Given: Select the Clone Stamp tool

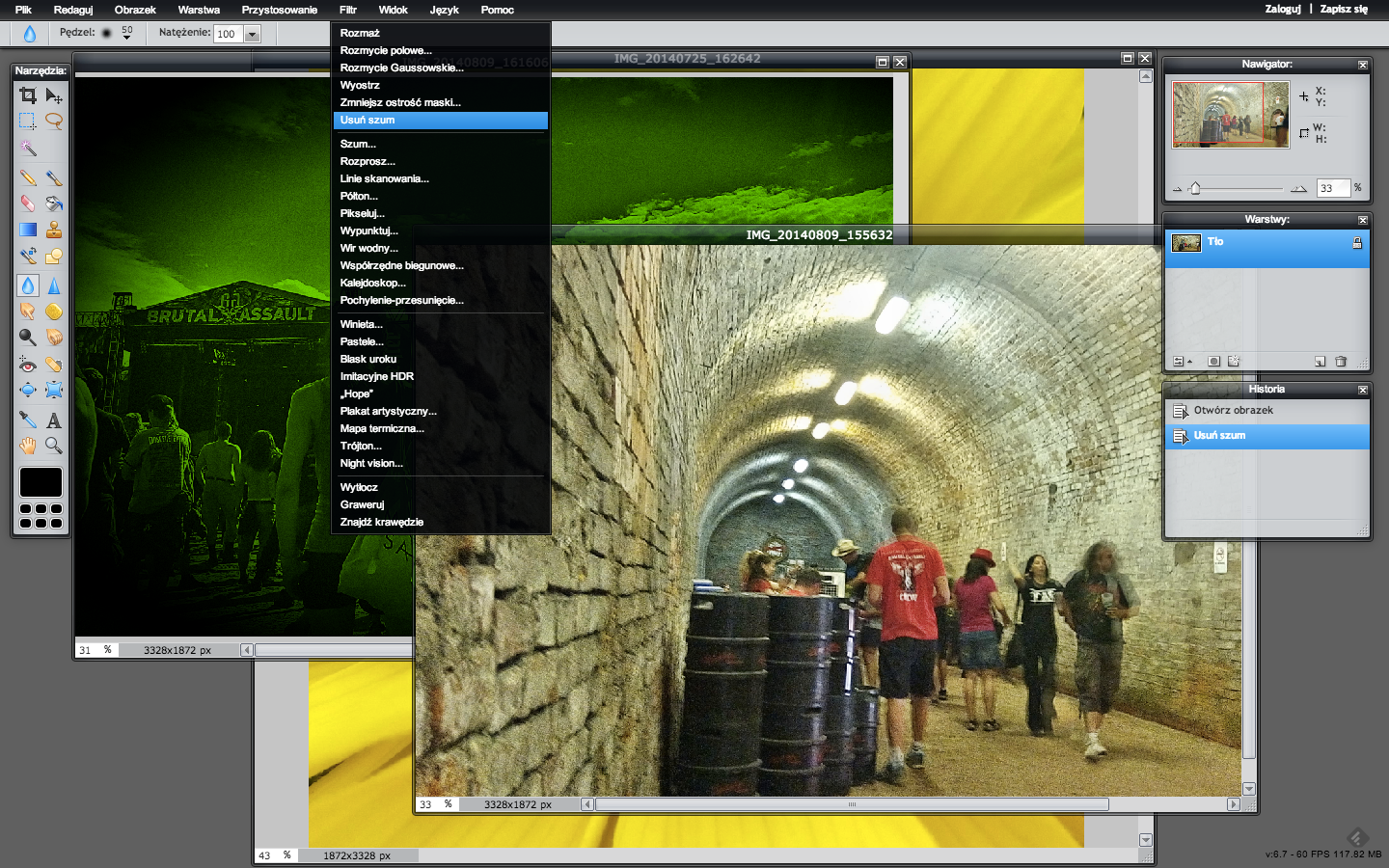Looking at the screenshot, I should [x=54, y=230].
